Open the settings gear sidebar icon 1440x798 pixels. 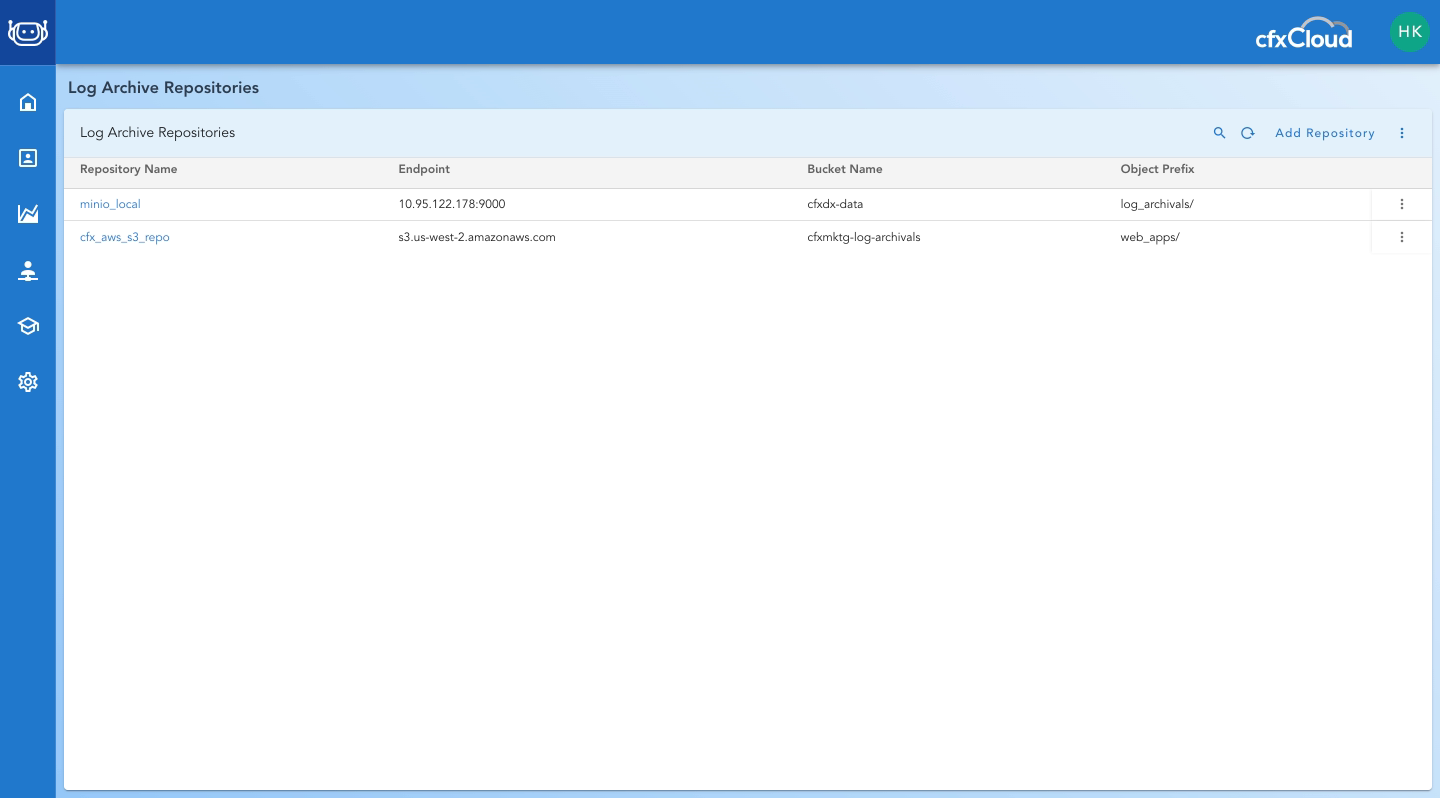(x=28, y=382)
